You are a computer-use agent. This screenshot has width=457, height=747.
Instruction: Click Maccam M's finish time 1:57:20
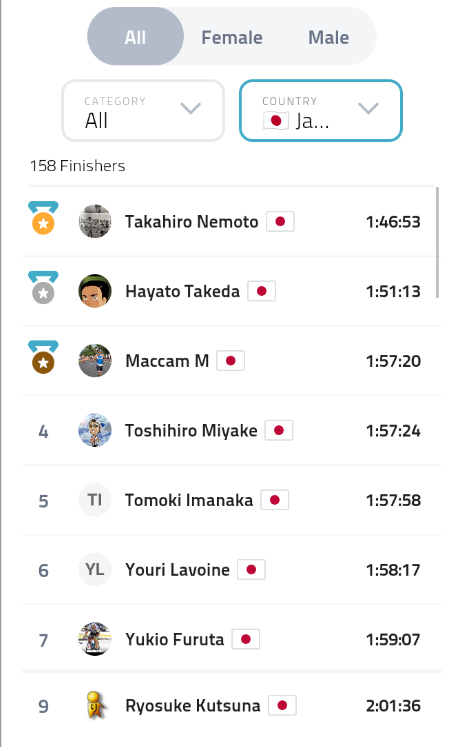(393, 361)
